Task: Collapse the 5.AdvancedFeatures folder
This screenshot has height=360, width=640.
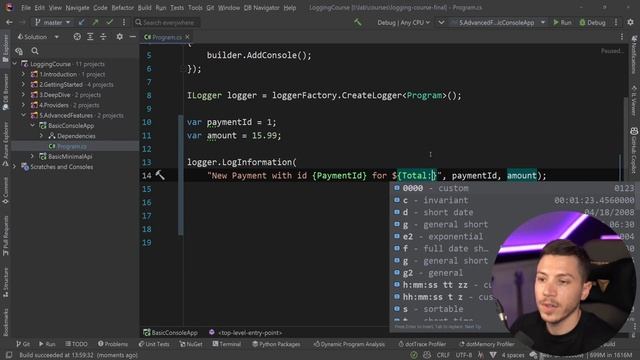Action: [24, 116]
